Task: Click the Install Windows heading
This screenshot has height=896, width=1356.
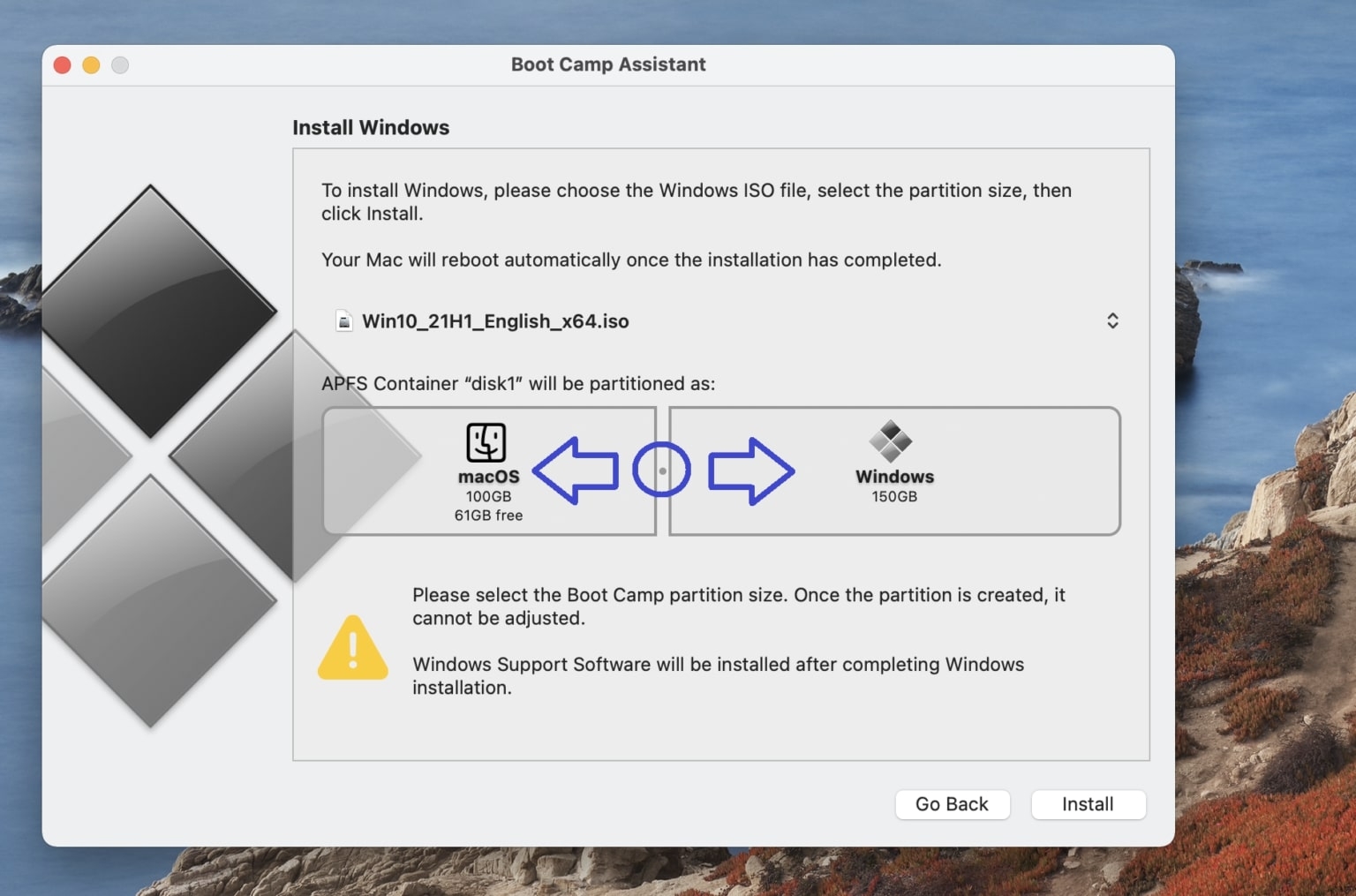Action: [x=371, y=127]
